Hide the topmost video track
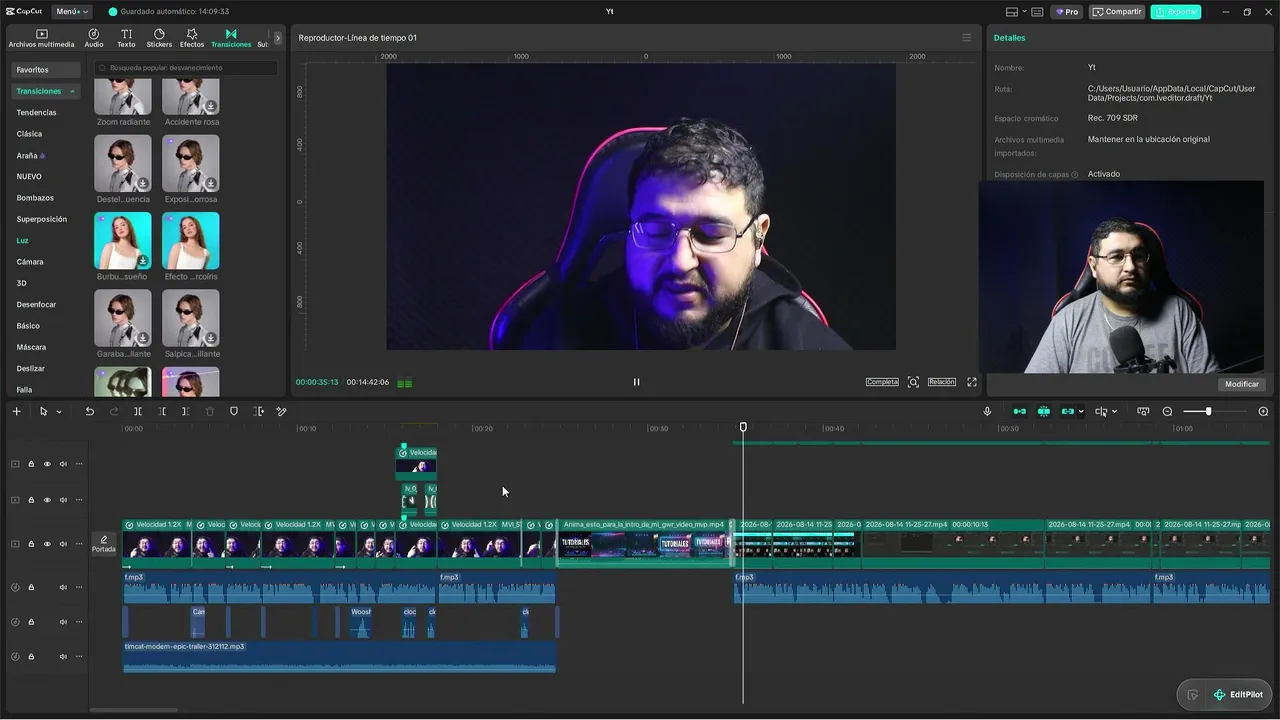The height and width of the screenshot is (720, 1280). pyautogui.click(x=47, y=464)
